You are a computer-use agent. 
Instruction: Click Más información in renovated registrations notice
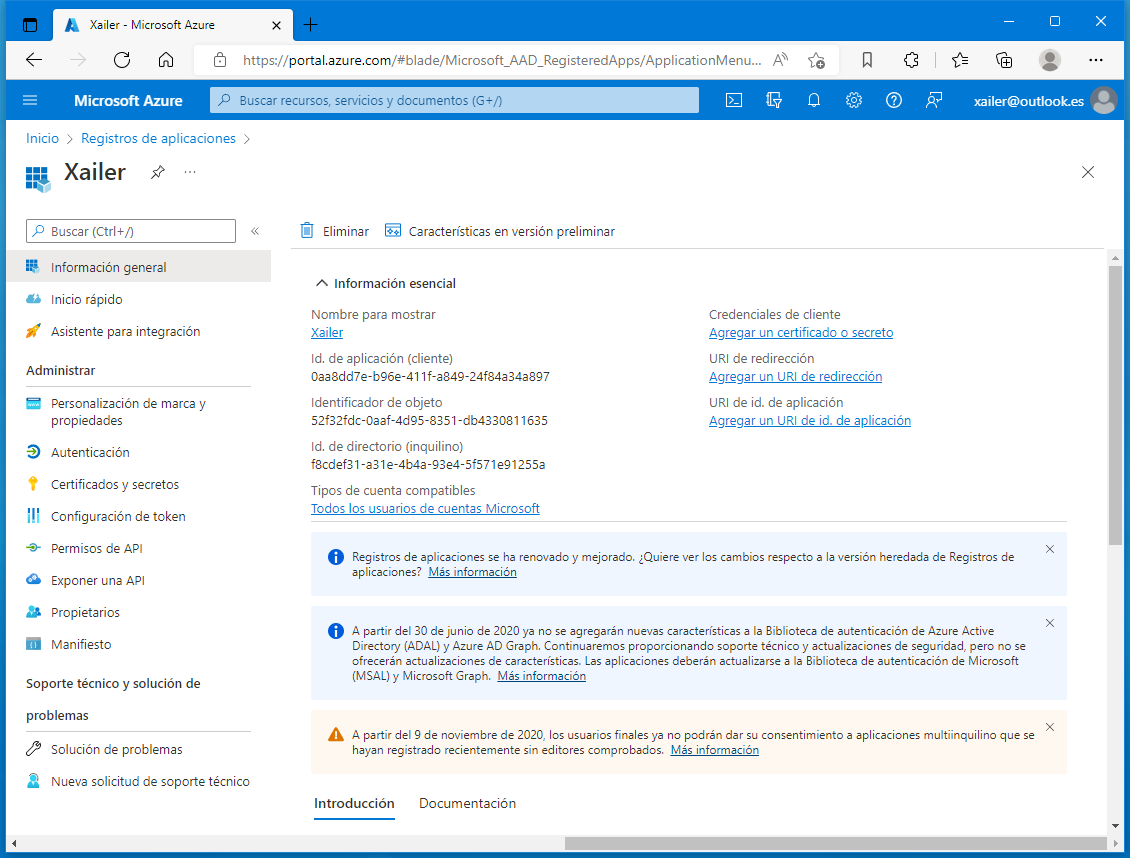472,571
